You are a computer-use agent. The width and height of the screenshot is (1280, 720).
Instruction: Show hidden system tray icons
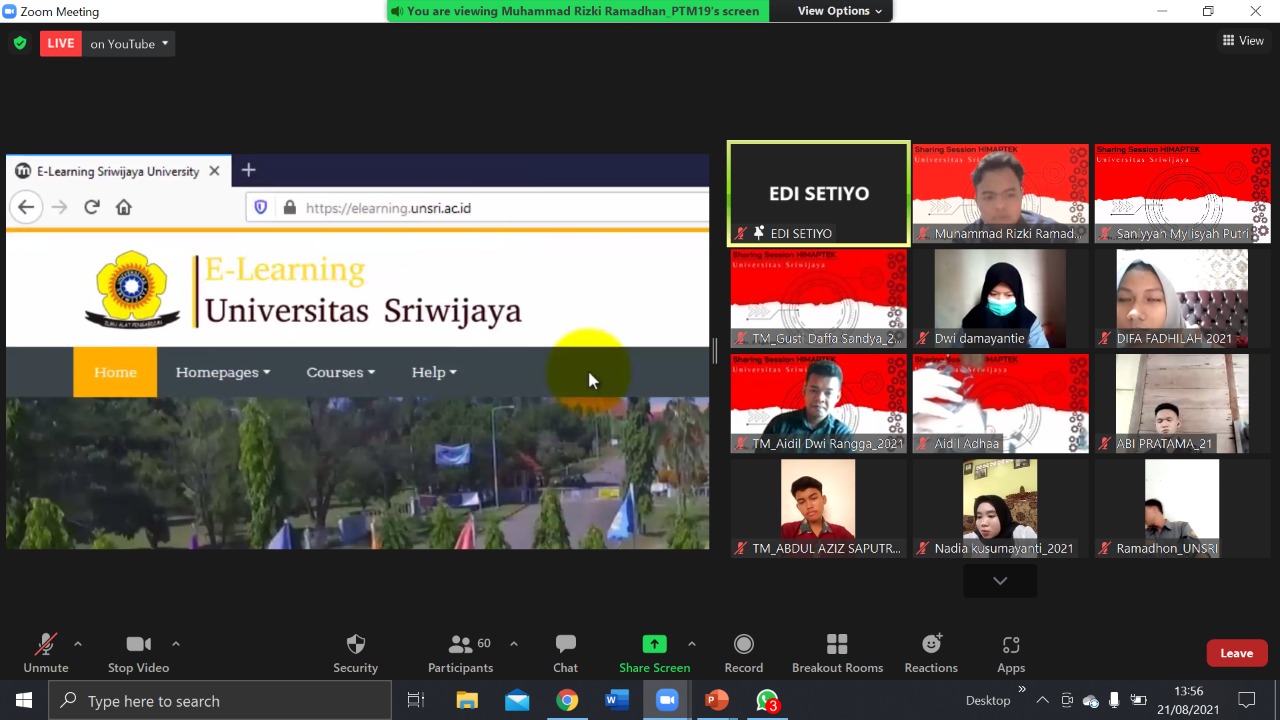point(1042,701)
